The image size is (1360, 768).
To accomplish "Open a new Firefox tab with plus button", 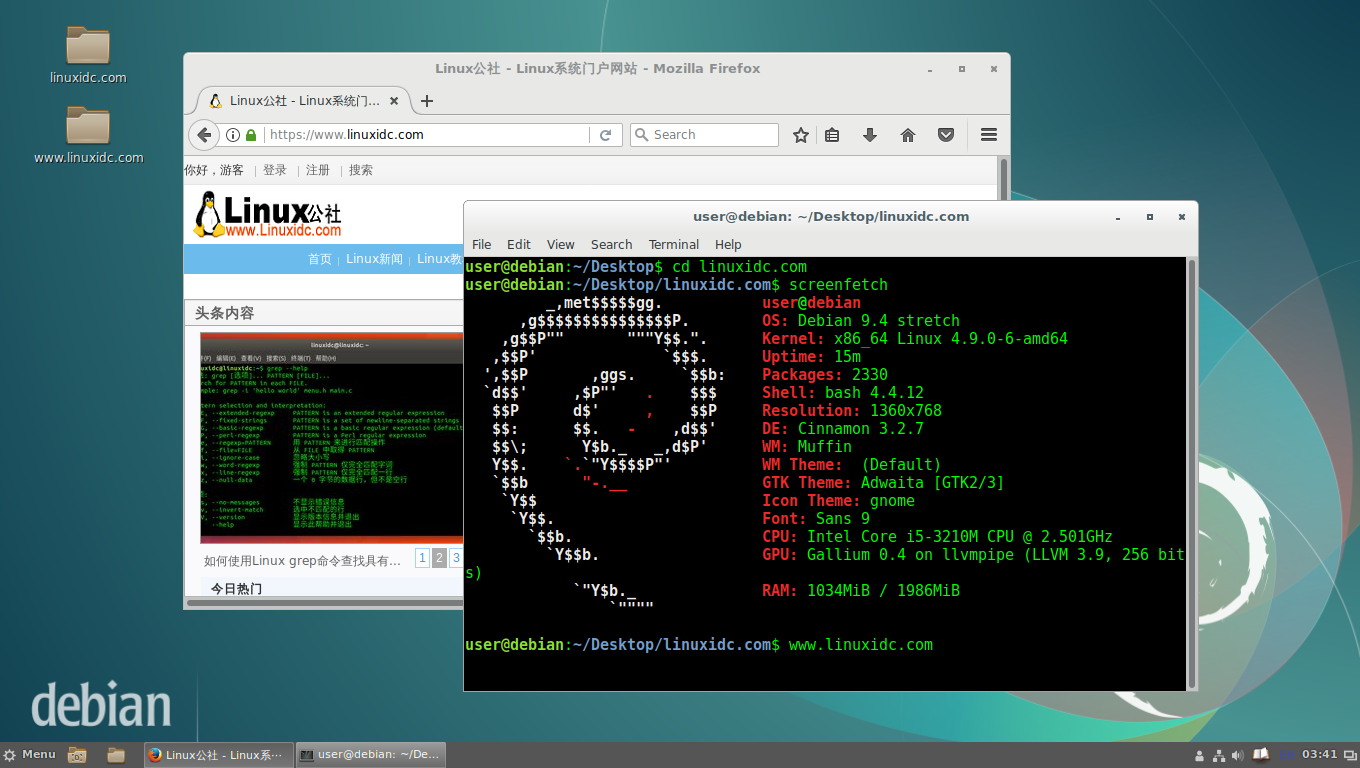I will coord(427,101).
